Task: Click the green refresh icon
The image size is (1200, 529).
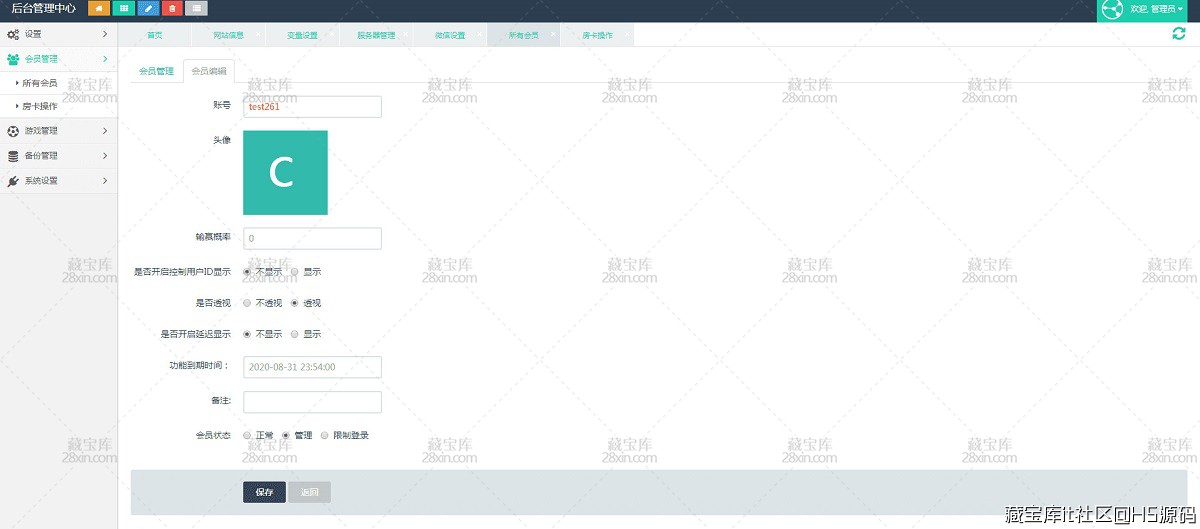Action: coord(1179,34)
